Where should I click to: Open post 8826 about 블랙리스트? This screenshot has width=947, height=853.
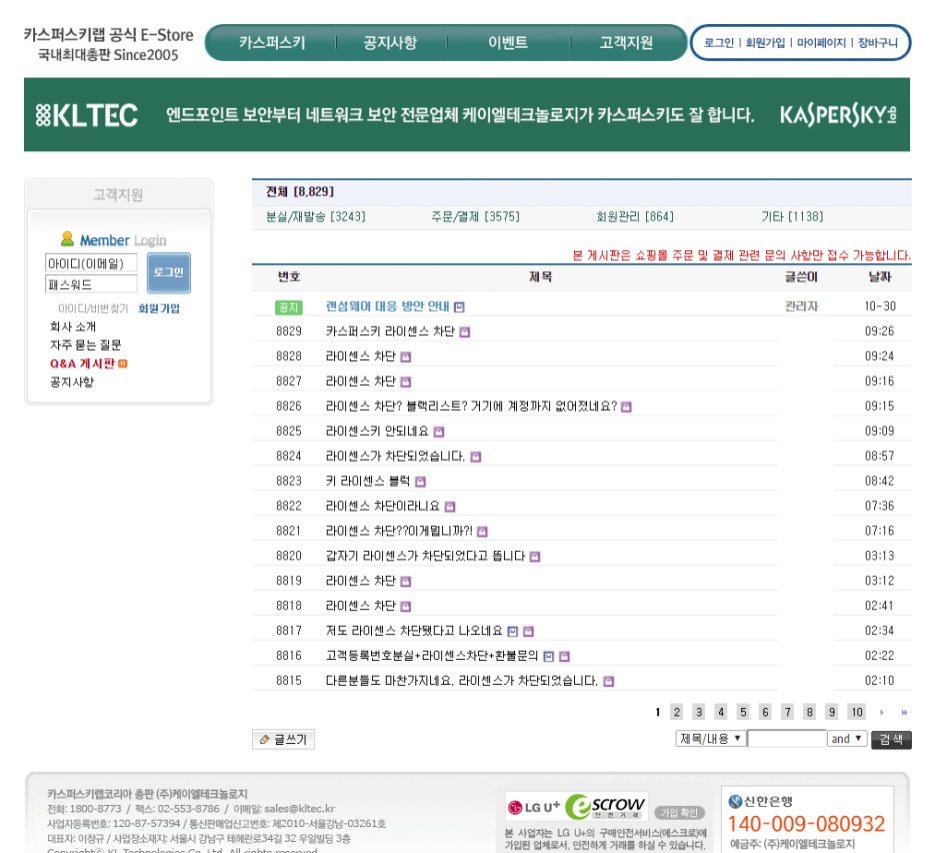coord(471,406)
